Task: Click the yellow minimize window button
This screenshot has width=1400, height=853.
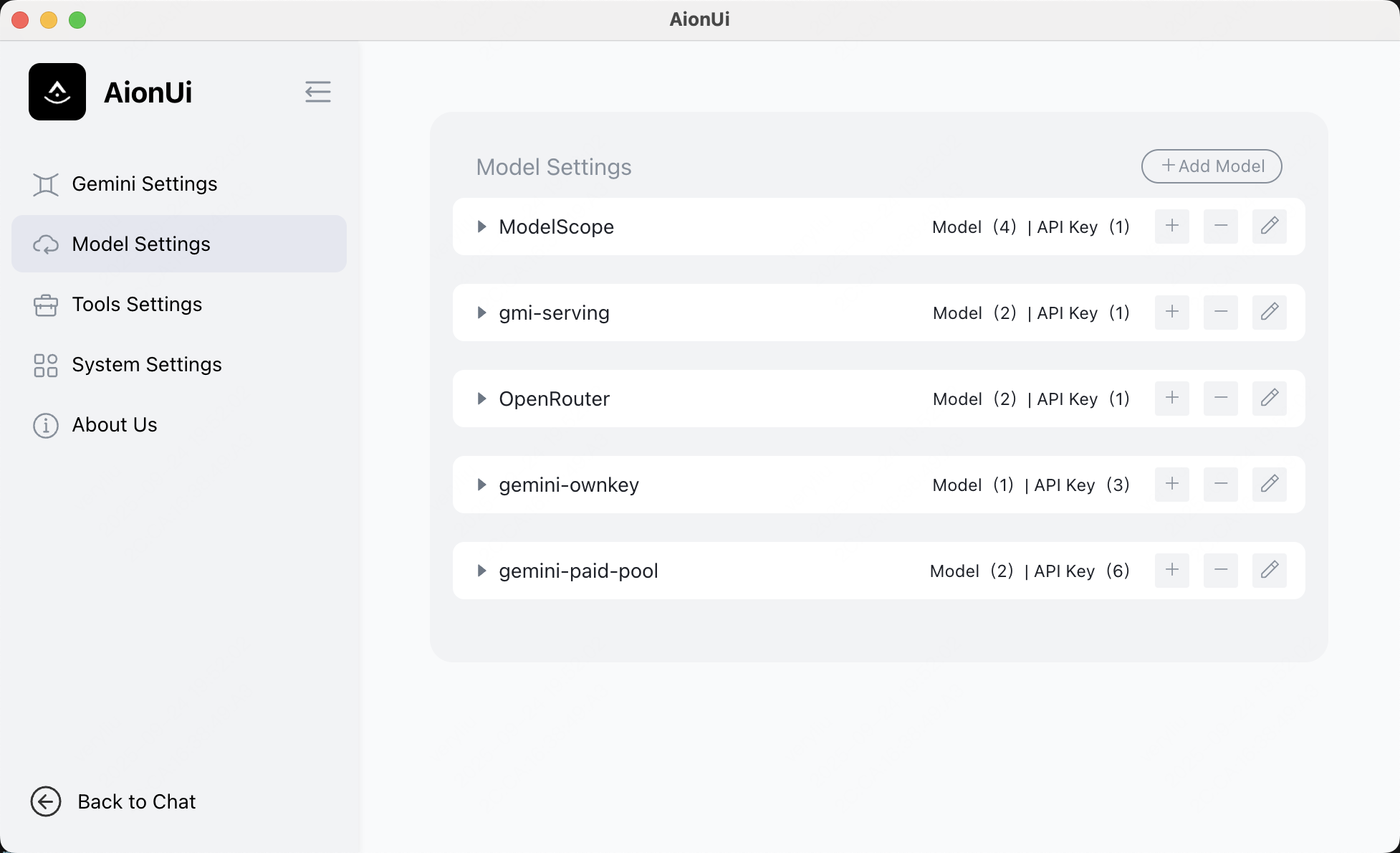Action: coord(49,20)
